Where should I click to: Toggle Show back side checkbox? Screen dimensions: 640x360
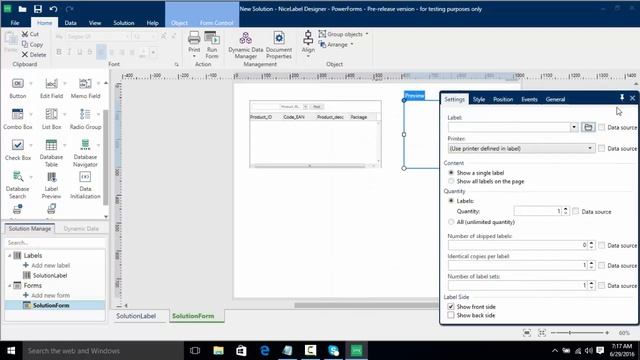tap(451, 315)
